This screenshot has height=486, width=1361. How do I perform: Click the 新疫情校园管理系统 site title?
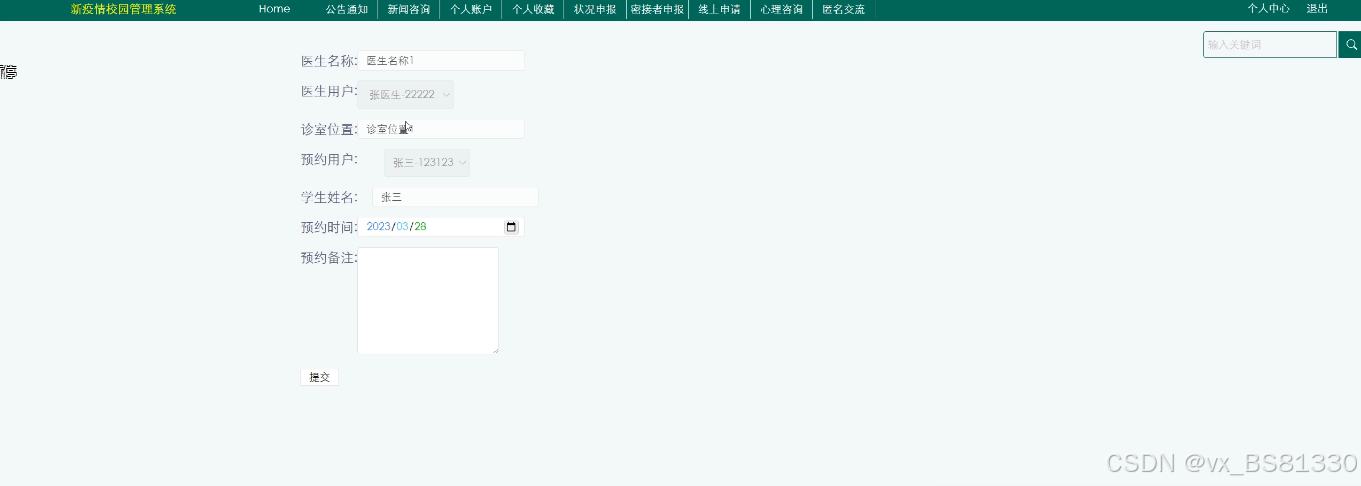[123, 9]
